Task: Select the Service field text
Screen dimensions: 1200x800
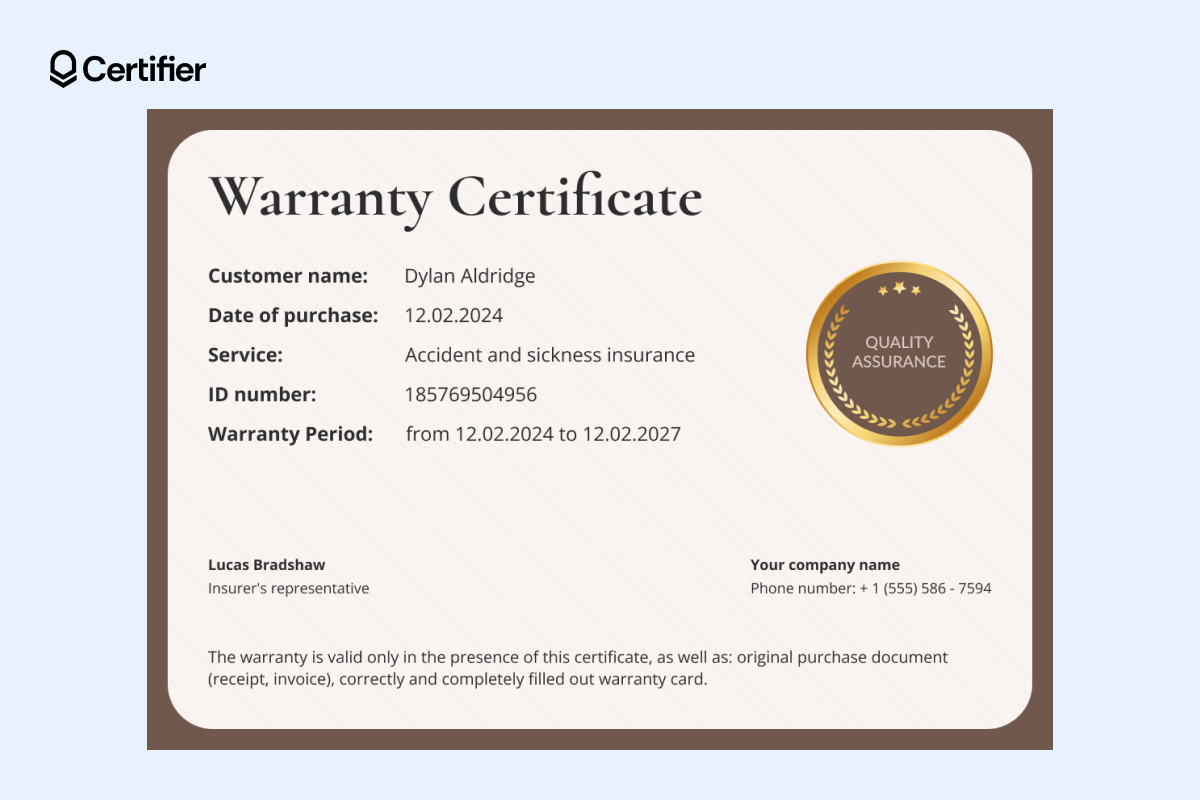Action: 549,355
